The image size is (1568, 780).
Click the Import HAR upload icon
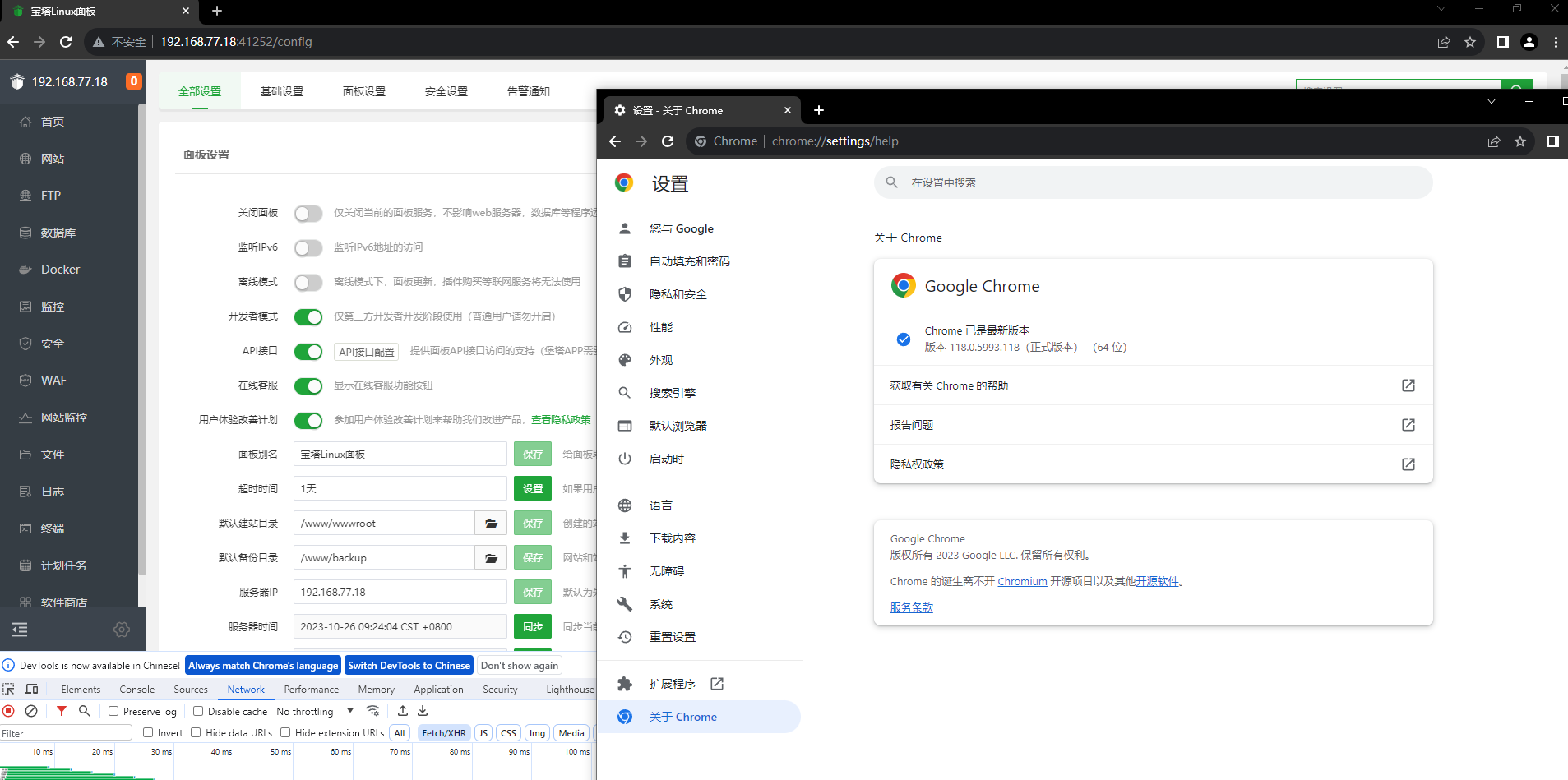pos(403,711)
